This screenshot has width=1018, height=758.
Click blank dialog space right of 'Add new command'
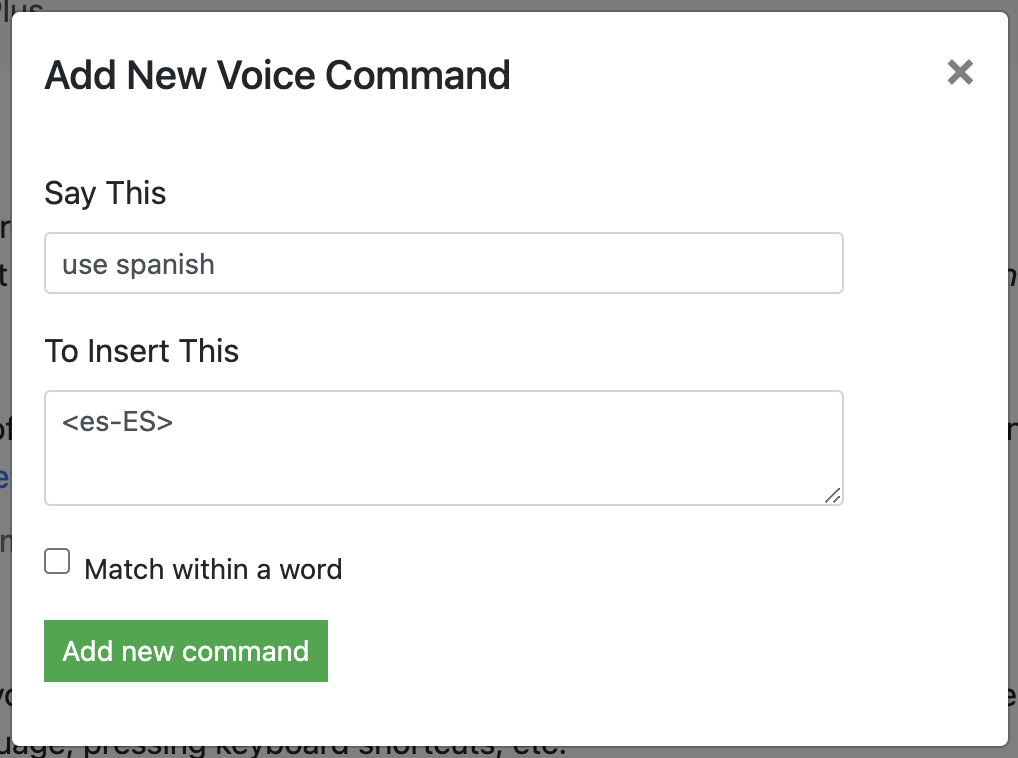tap(650, 652)
